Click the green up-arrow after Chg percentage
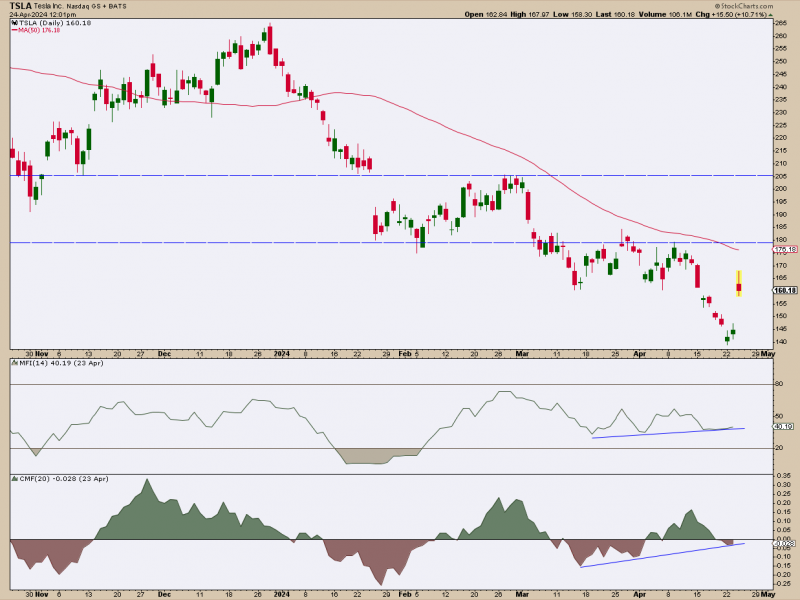 [770, 15]
